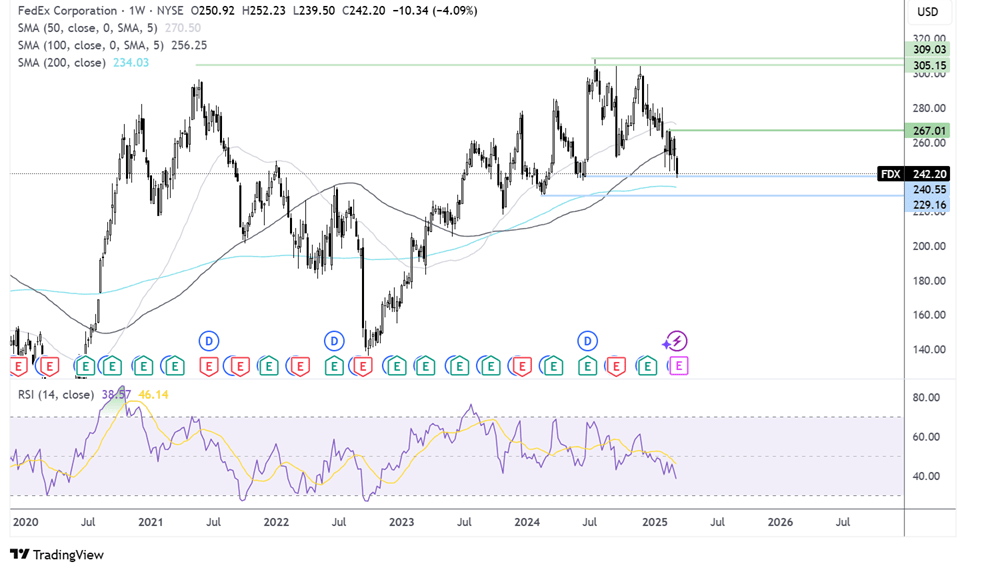
Task: Click the FedEx Corporation symbol title
Action: tap(67, 11)
